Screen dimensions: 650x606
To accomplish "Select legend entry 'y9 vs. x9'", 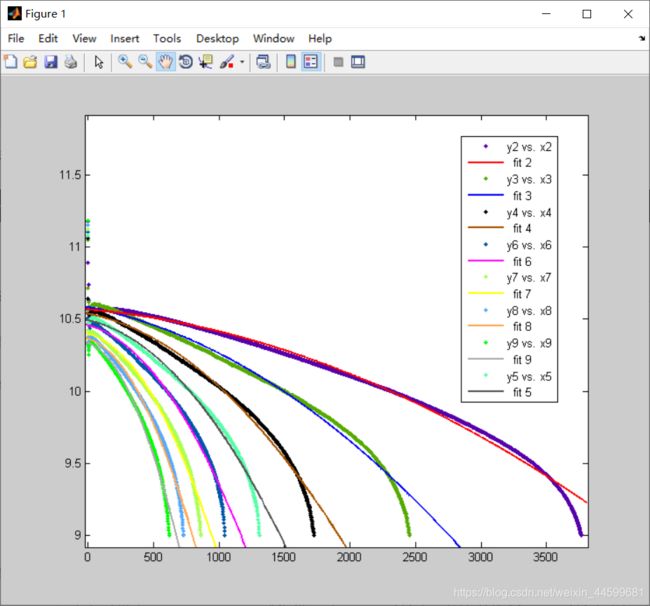I will (529, 343).
